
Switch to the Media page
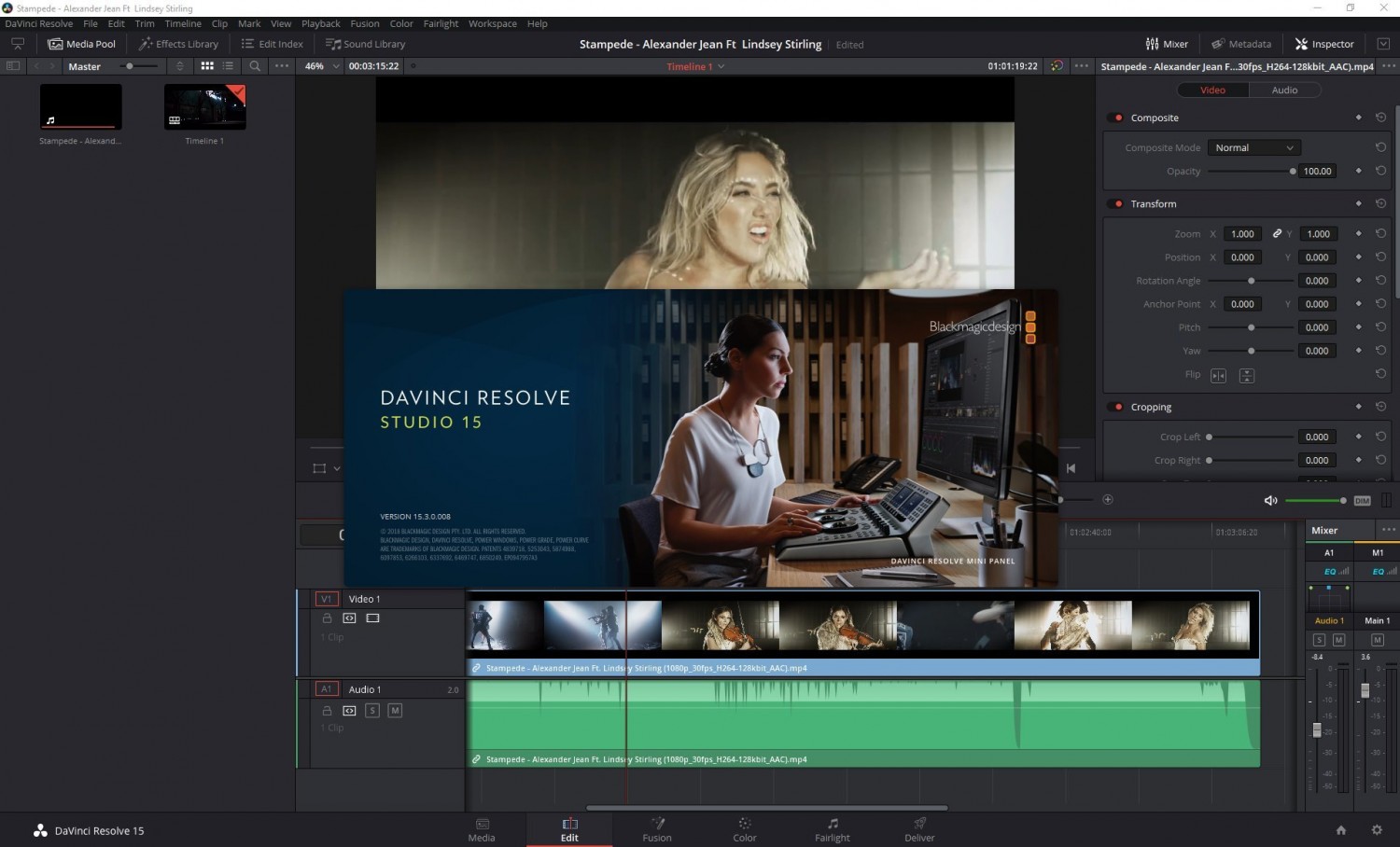[482, 829]
